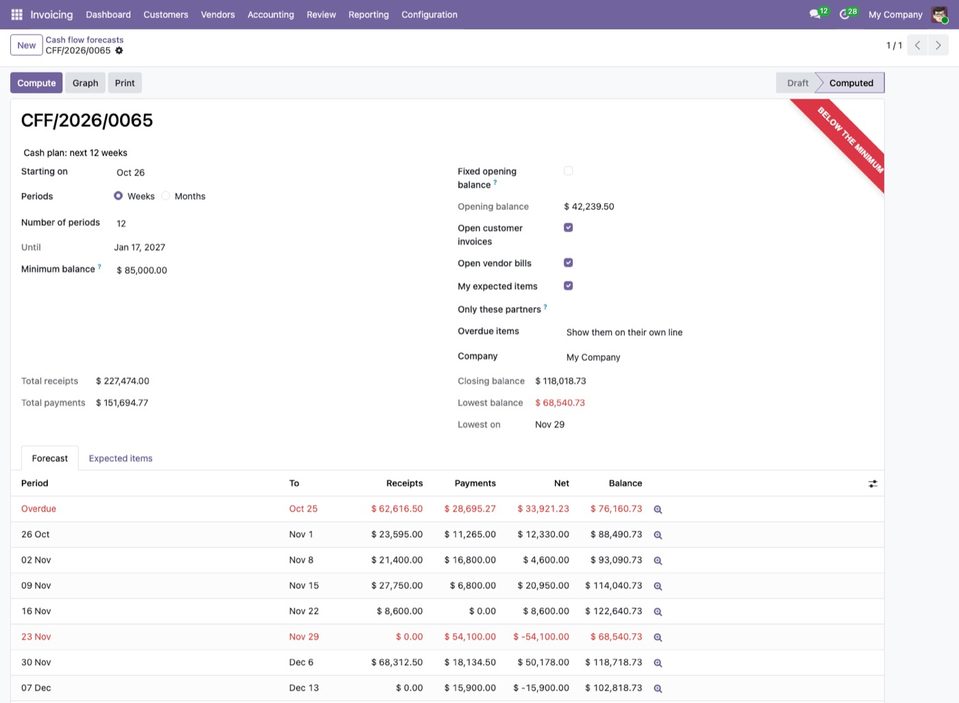Click magnifier icon in 26 Oct row
Image resolution: width=959 pixels, height=703 pixels.
click(658, 535)
